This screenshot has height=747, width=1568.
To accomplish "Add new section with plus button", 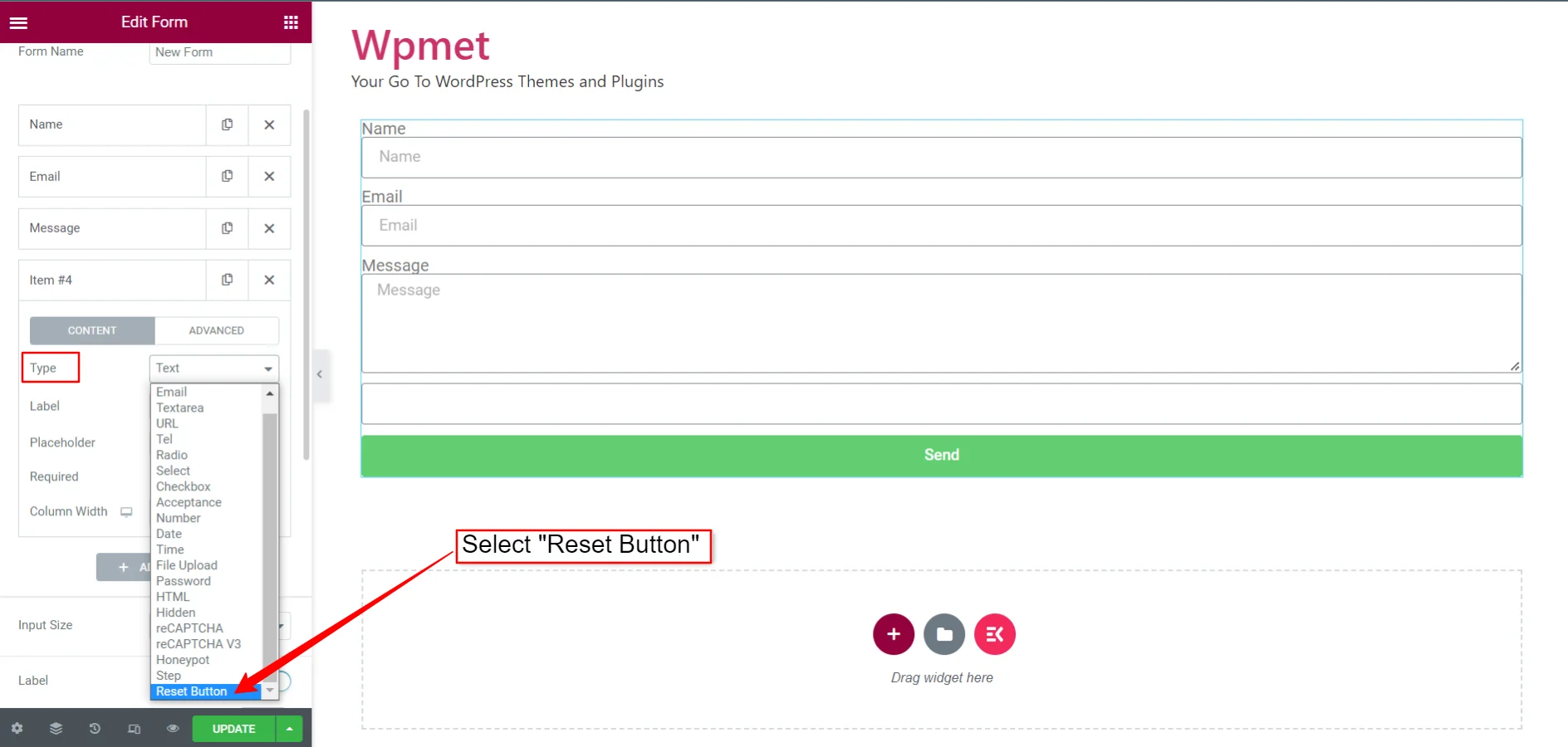I will [894, 635].
